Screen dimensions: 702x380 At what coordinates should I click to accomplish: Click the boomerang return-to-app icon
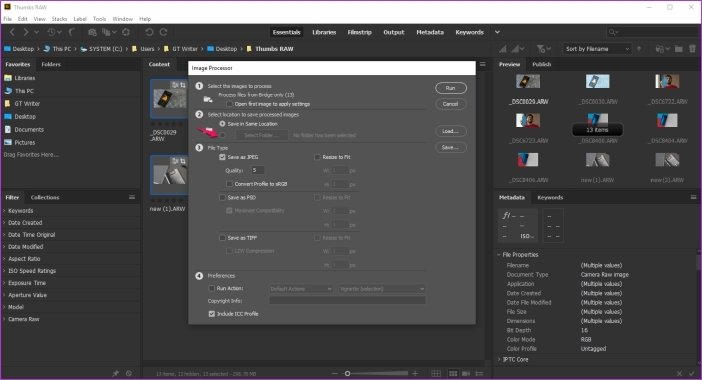(72, 32)
